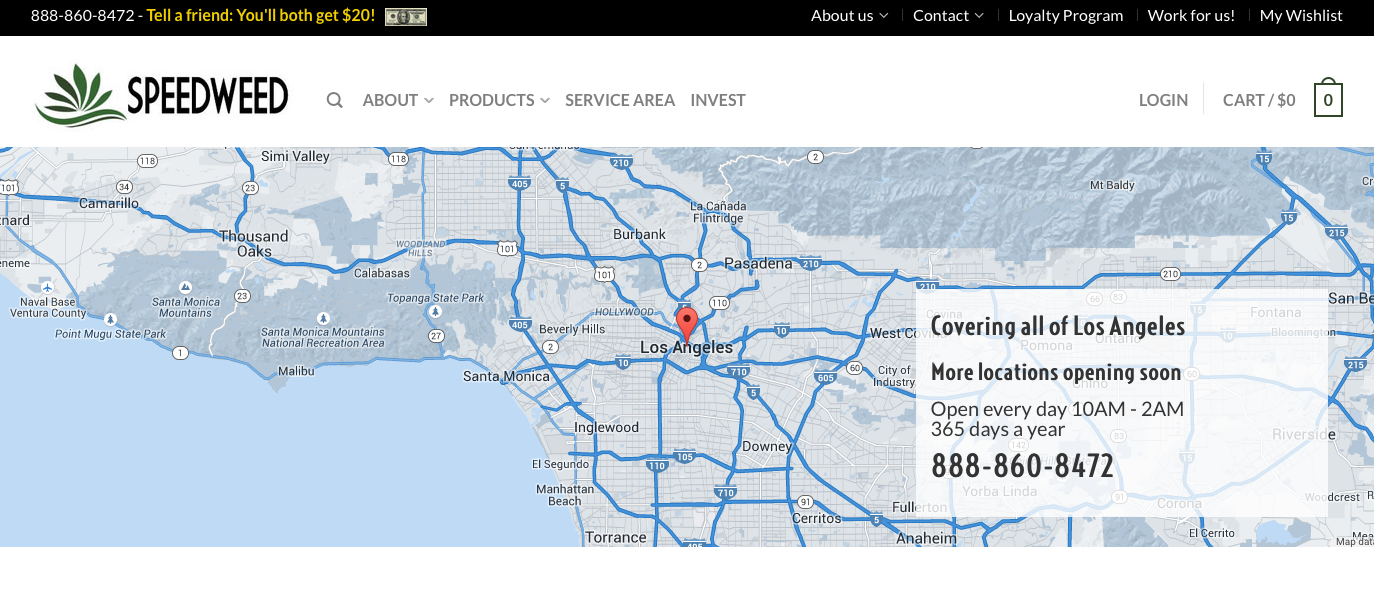
Task: Click 'Covering all of Los Angeles' heading
Action: (x=1058, y=326)
